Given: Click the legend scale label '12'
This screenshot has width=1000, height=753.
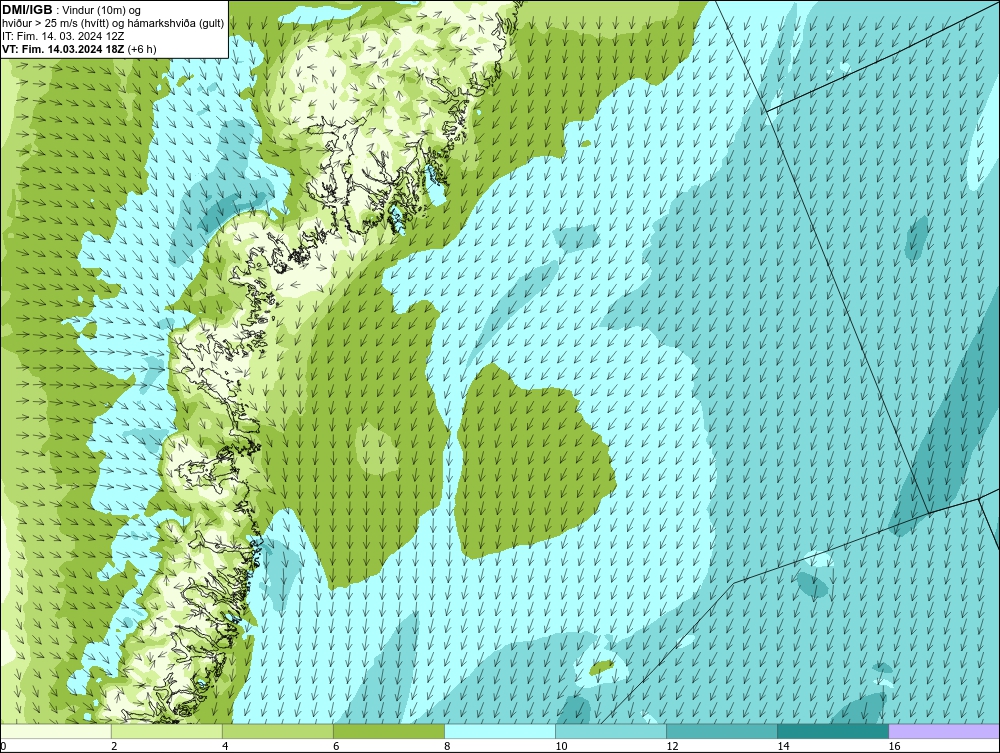Looking at the screenshot, I should pos(672,746).
